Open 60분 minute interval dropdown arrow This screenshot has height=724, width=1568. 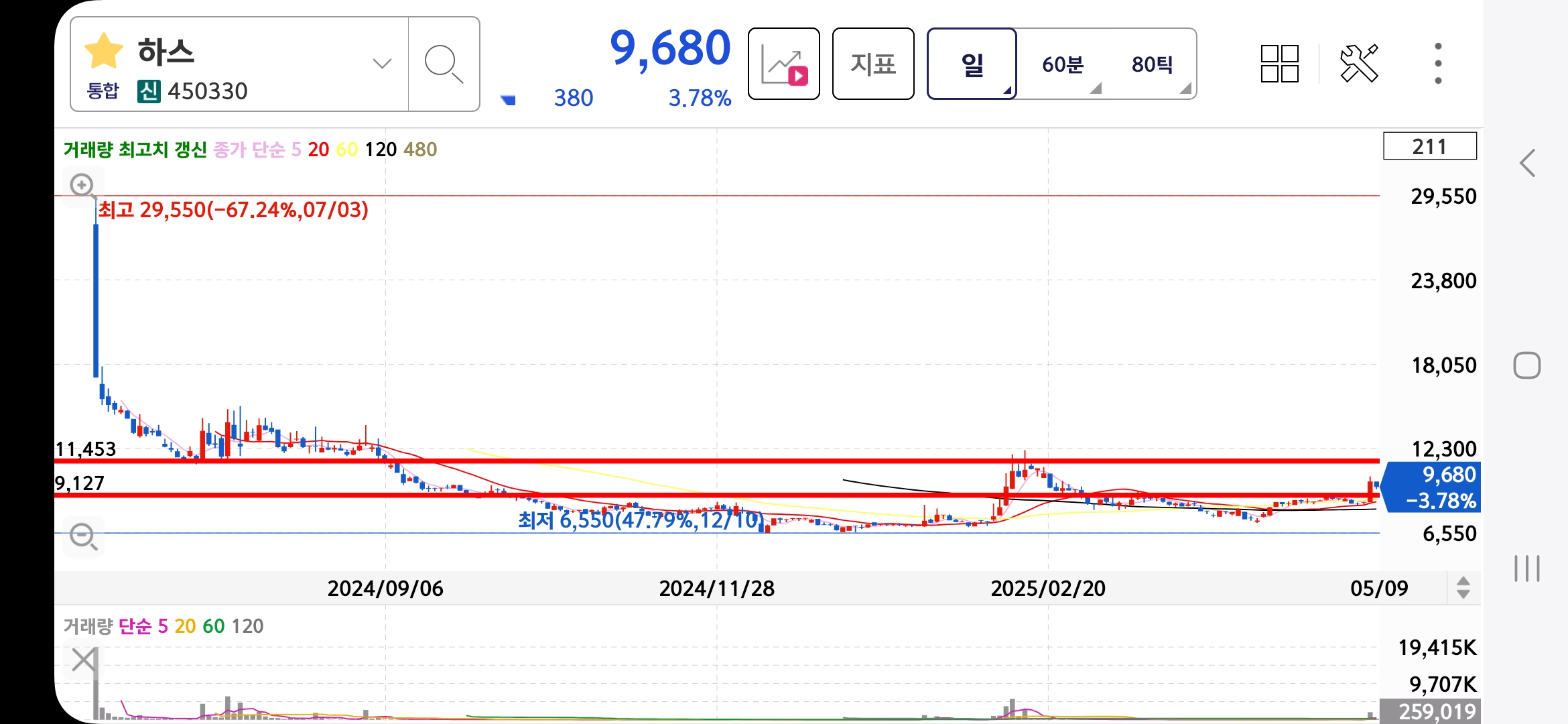pyautogui.click(x=1096, y=88)
